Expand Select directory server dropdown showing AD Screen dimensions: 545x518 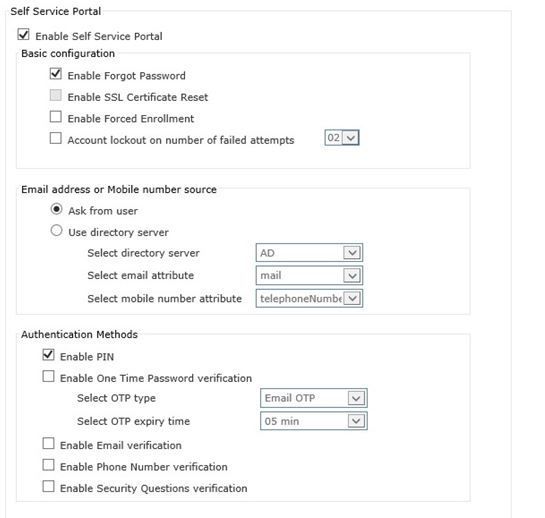pos(309,253)
